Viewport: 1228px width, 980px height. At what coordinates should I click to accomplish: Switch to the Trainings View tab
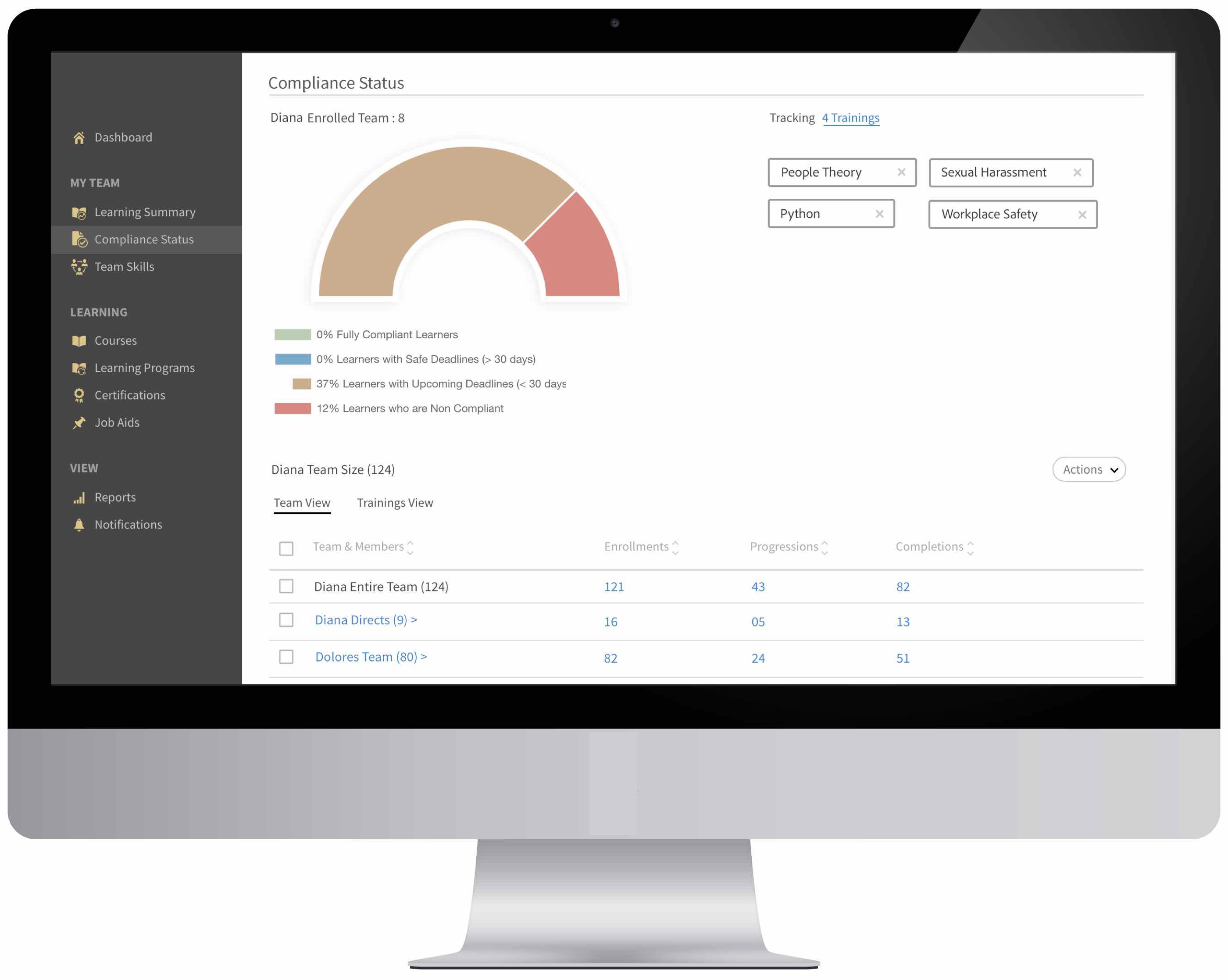pos(395,503)
